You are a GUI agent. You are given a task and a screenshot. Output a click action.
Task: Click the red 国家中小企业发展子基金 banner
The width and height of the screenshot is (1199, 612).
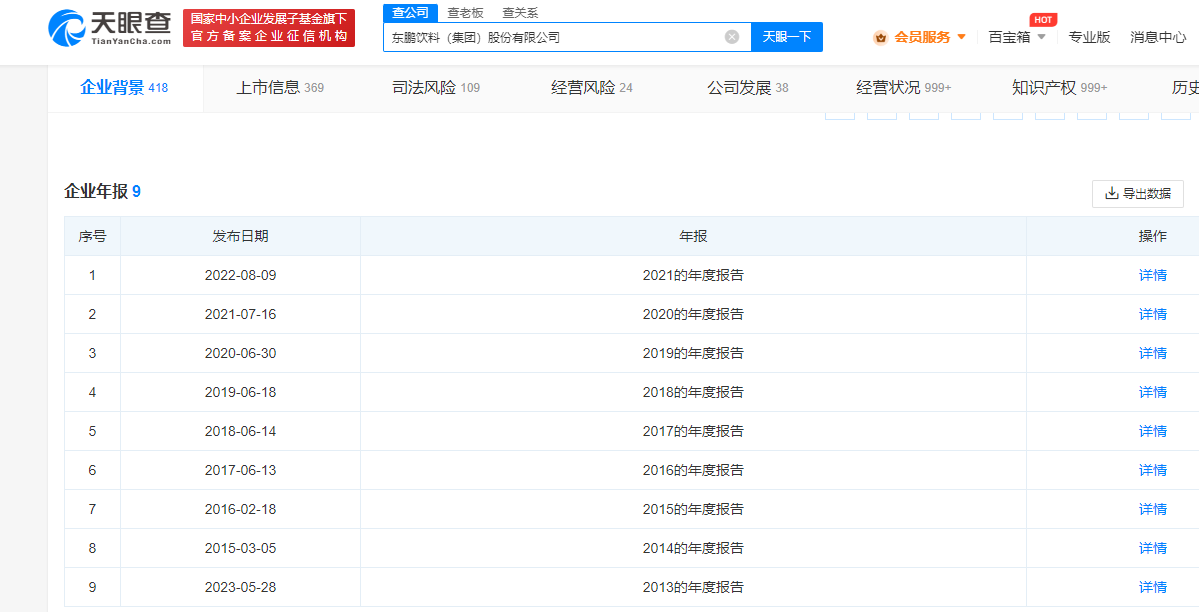click(x=269, y=27)
